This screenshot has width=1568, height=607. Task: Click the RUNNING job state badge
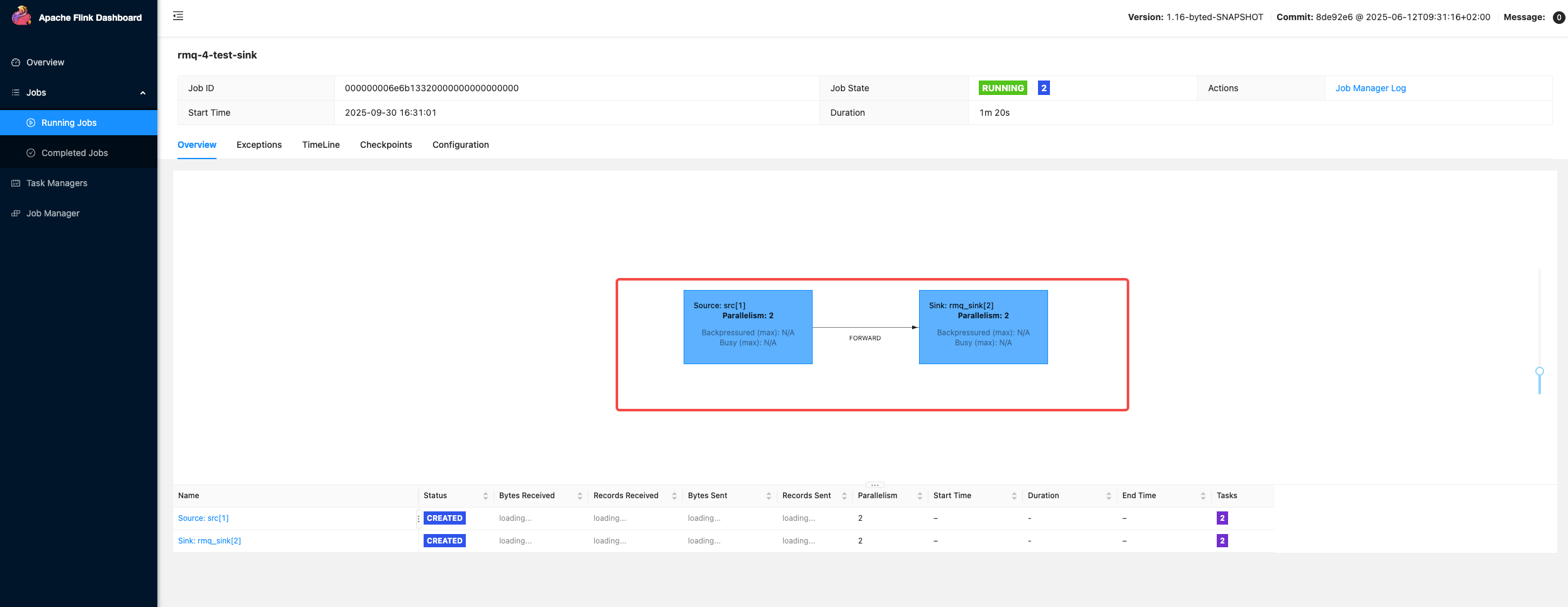1003,88
